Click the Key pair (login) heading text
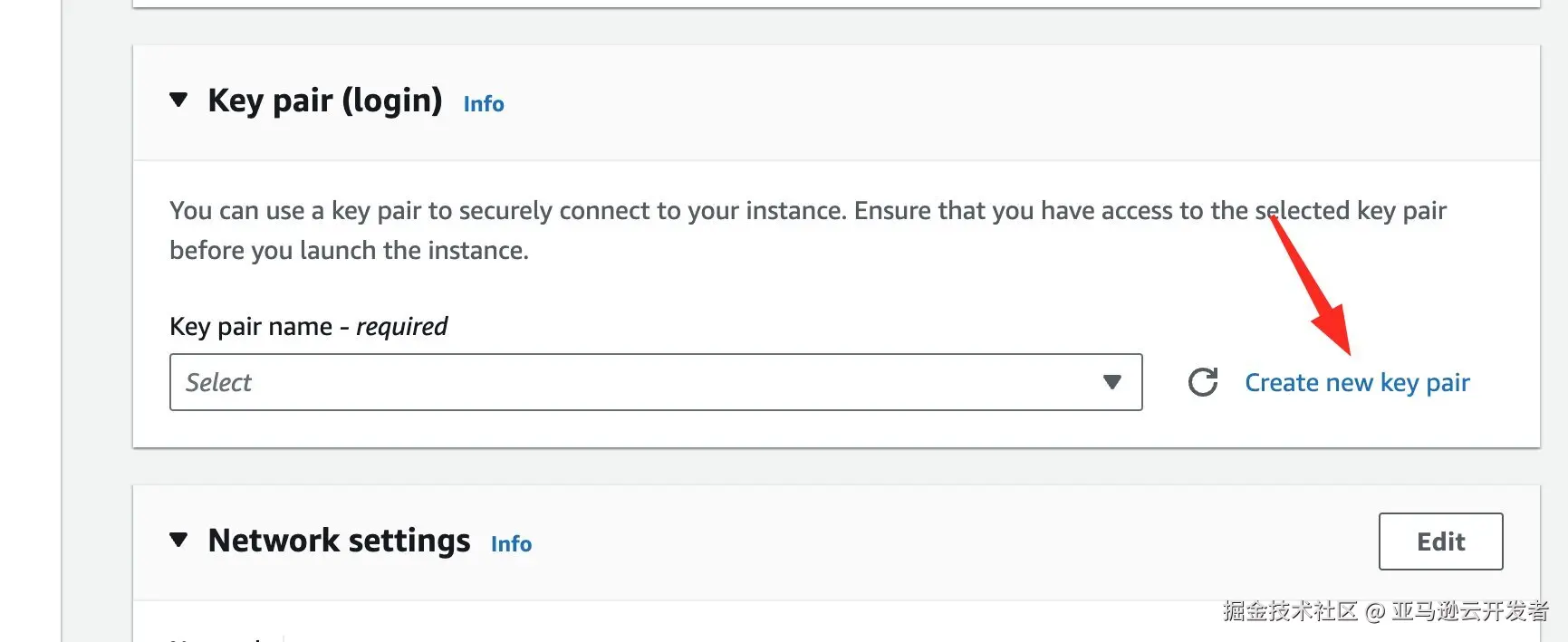 (x=324, y=101)
